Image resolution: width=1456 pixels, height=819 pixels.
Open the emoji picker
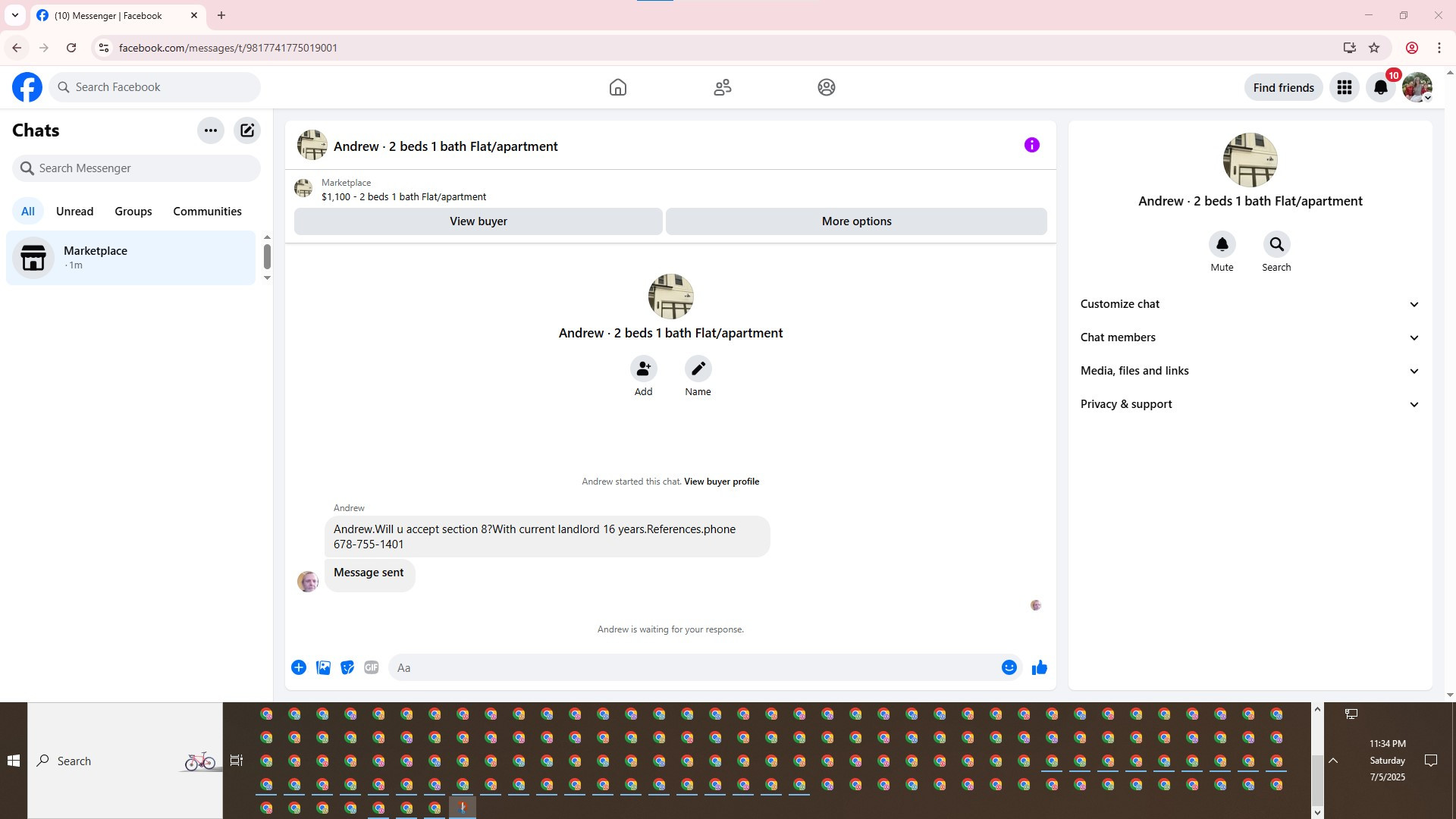(1009, 667)
